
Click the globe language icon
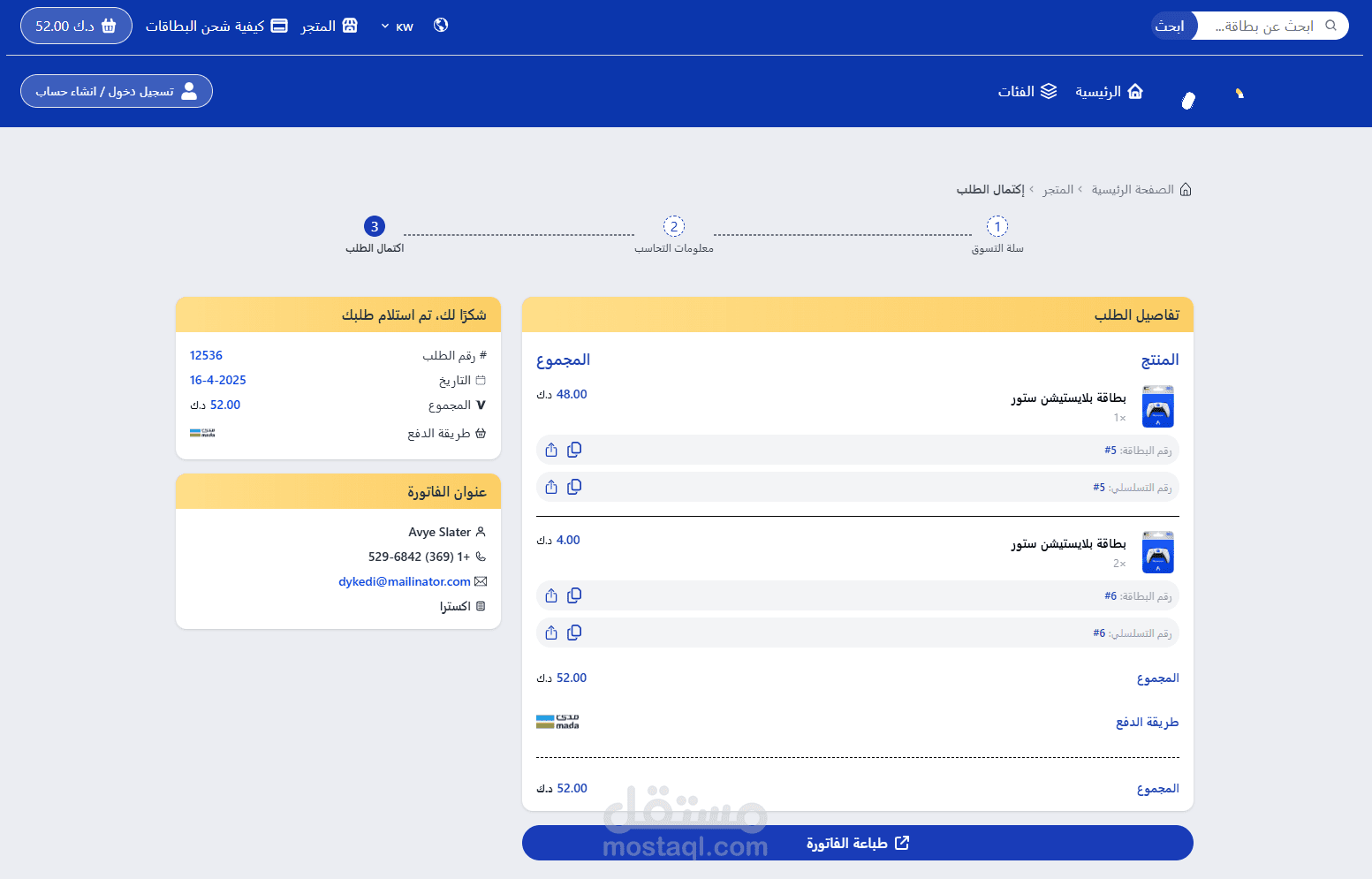441,25
